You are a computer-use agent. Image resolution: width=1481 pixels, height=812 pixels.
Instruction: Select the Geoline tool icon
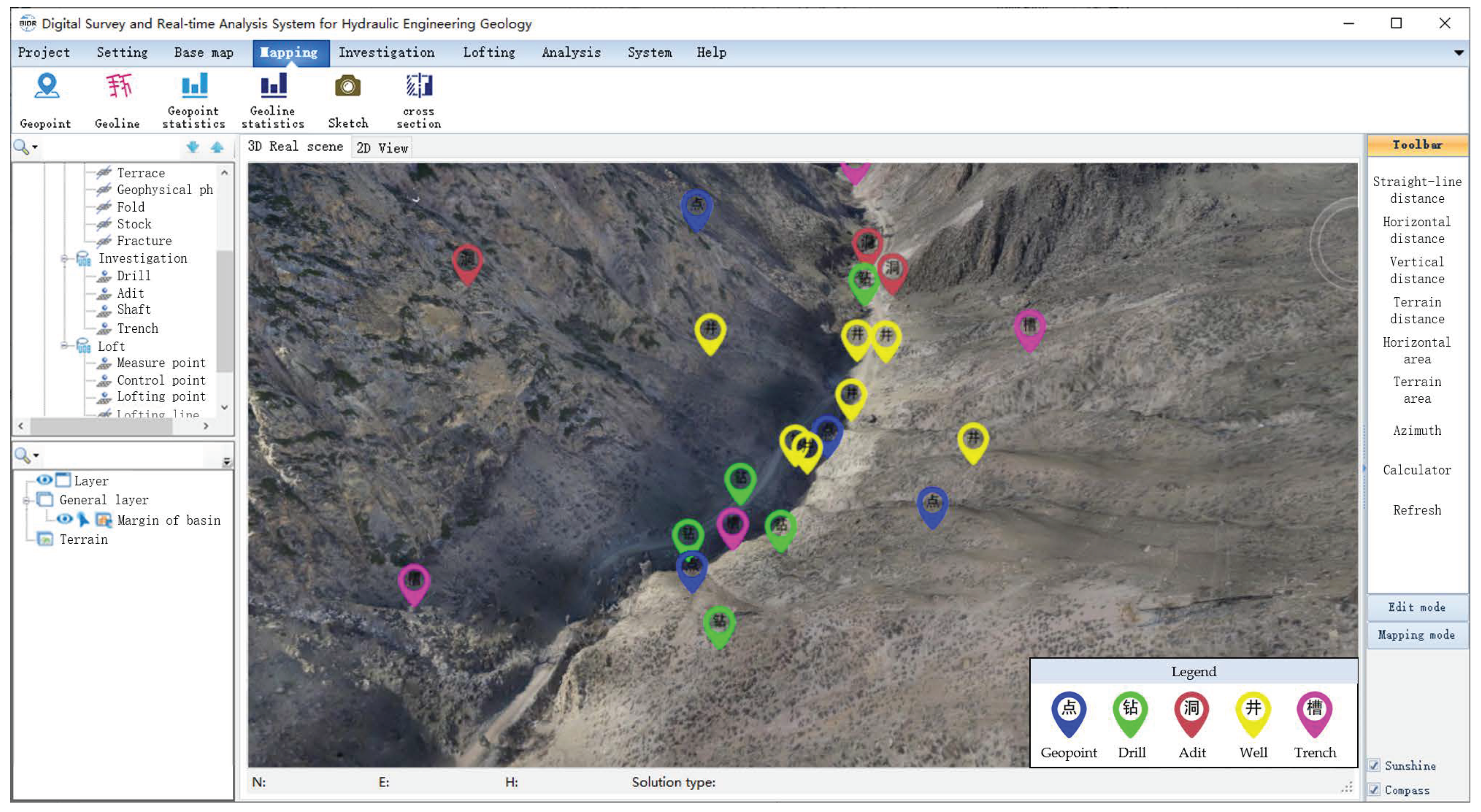click(x=118, y=87)
